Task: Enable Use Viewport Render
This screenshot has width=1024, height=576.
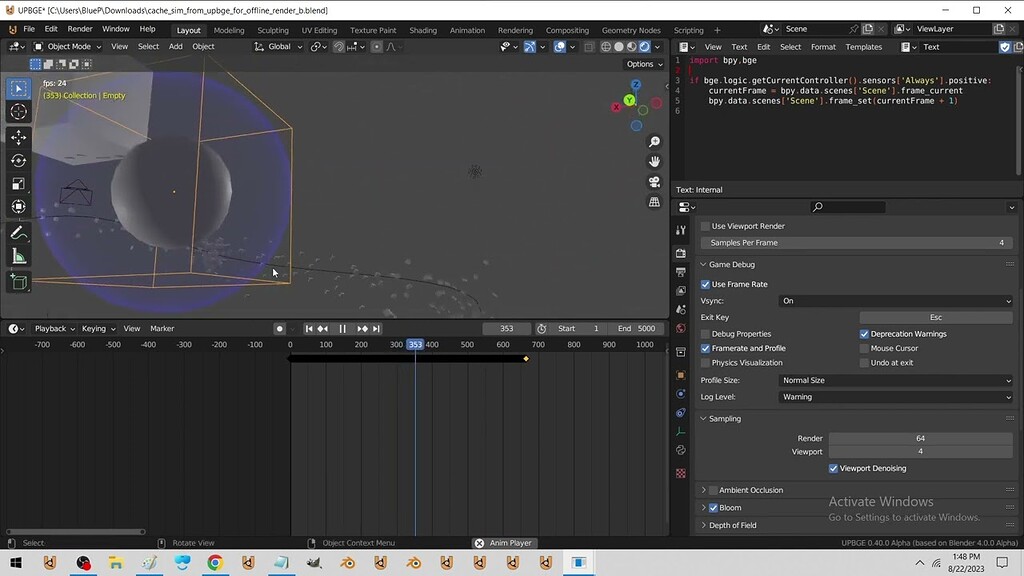Action: (706, 226)
